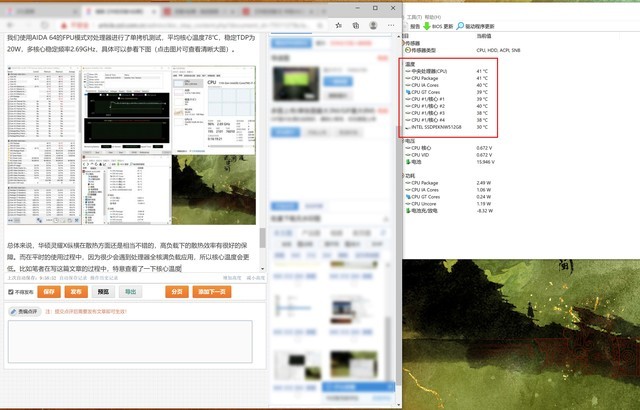
Task: Switch to the fourth browser tab
Action: [280, 11]
